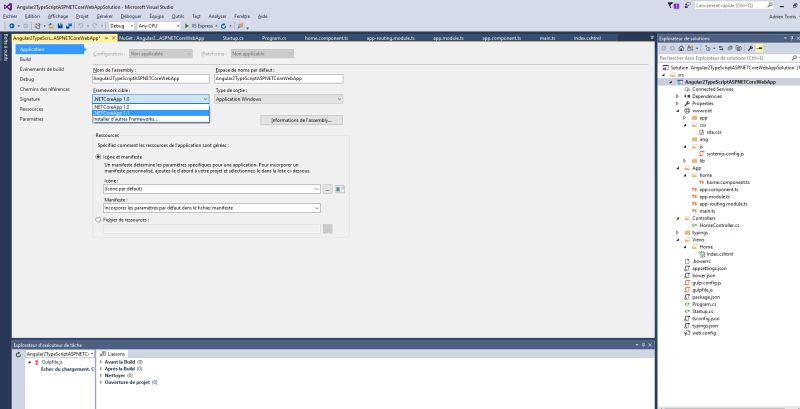Click the notifications flag icon in title bar
Viewport: 800px width, 409px height.
tap(671, 5)
